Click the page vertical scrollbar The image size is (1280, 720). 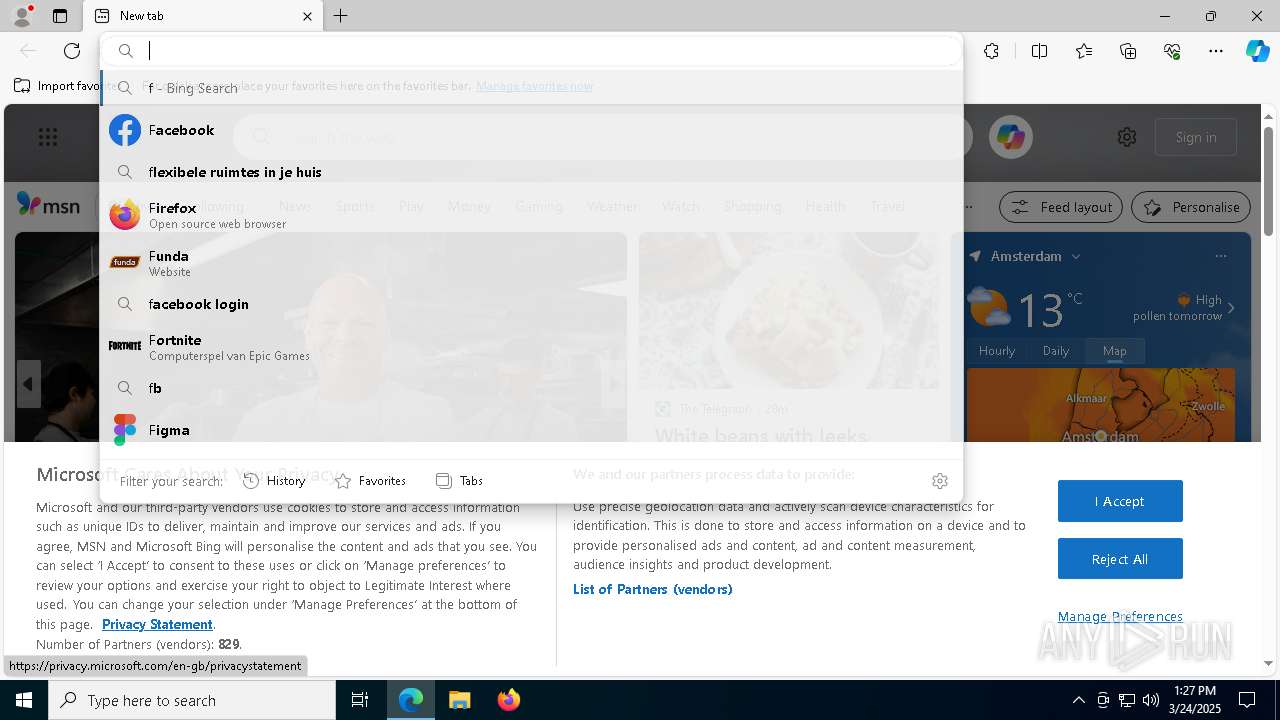coord(1269,180)
